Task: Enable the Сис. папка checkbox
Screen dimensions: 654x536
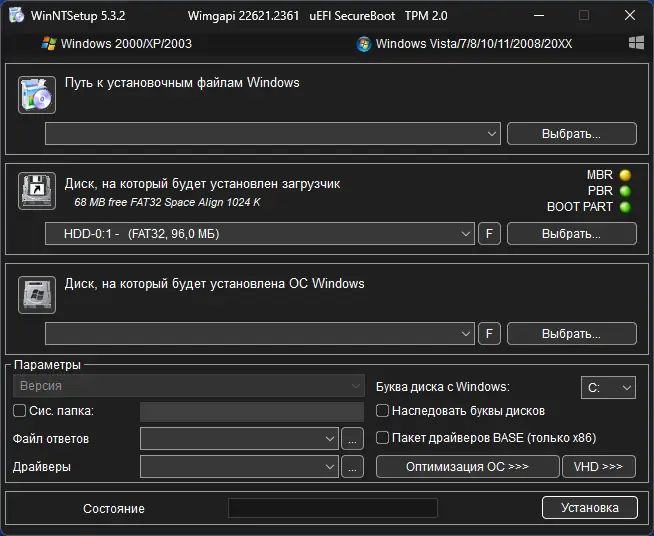Action: point(20,411)
